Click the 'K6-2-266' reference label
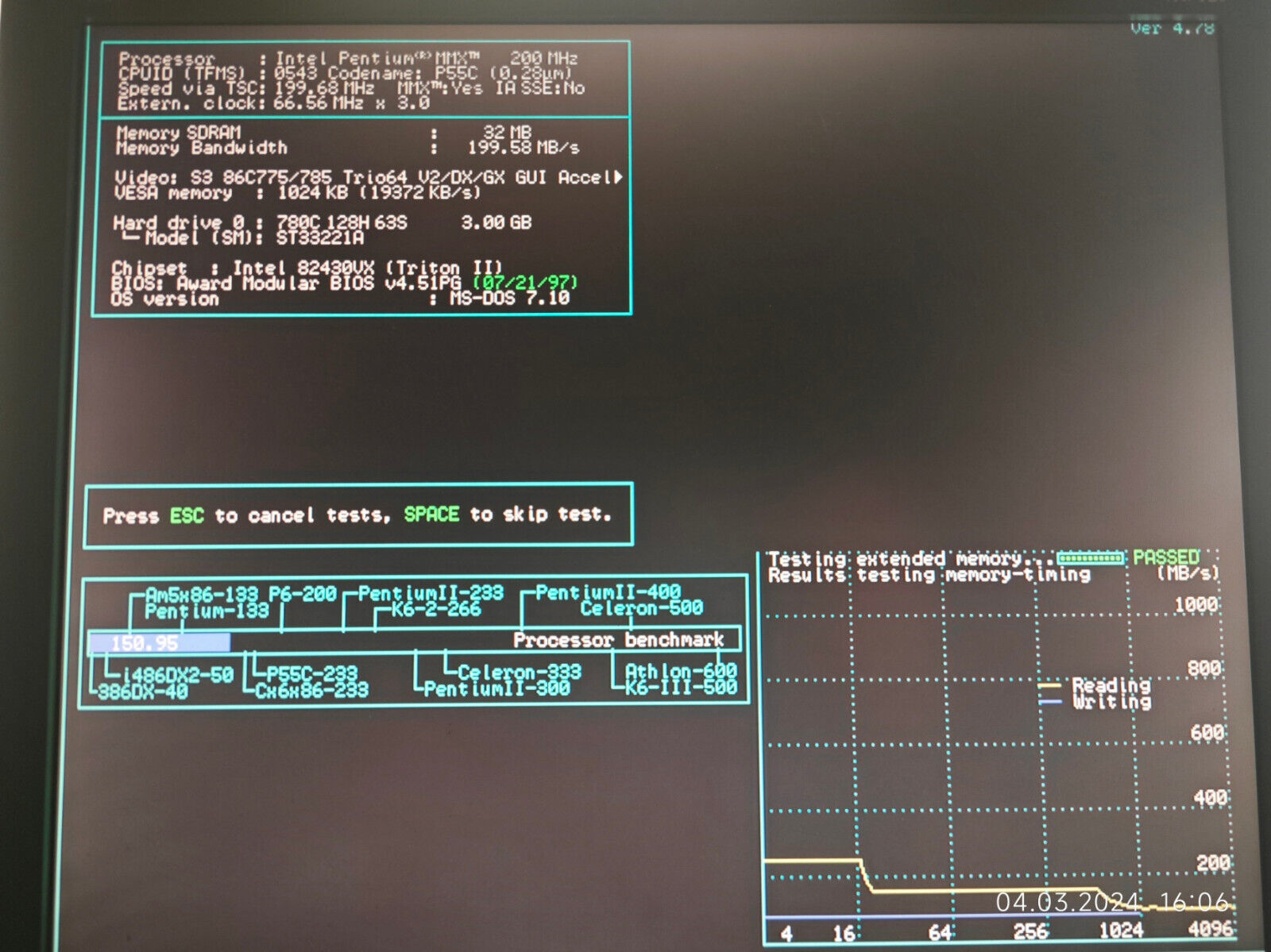This screenshot has height=952, width=1271. [436, 609]
